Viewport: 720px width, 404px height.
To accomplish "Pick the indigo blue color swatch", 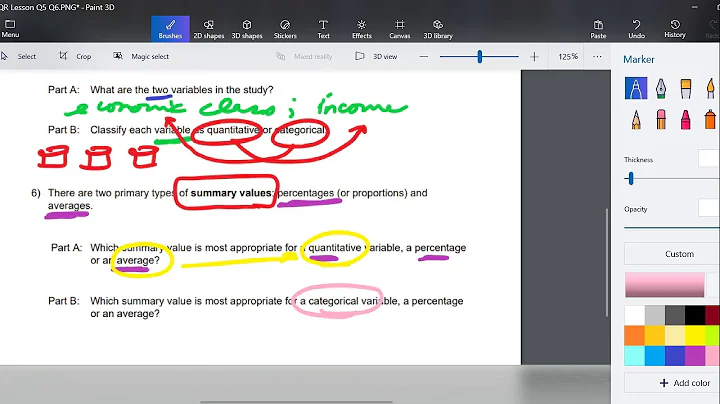I will [675, 356].
